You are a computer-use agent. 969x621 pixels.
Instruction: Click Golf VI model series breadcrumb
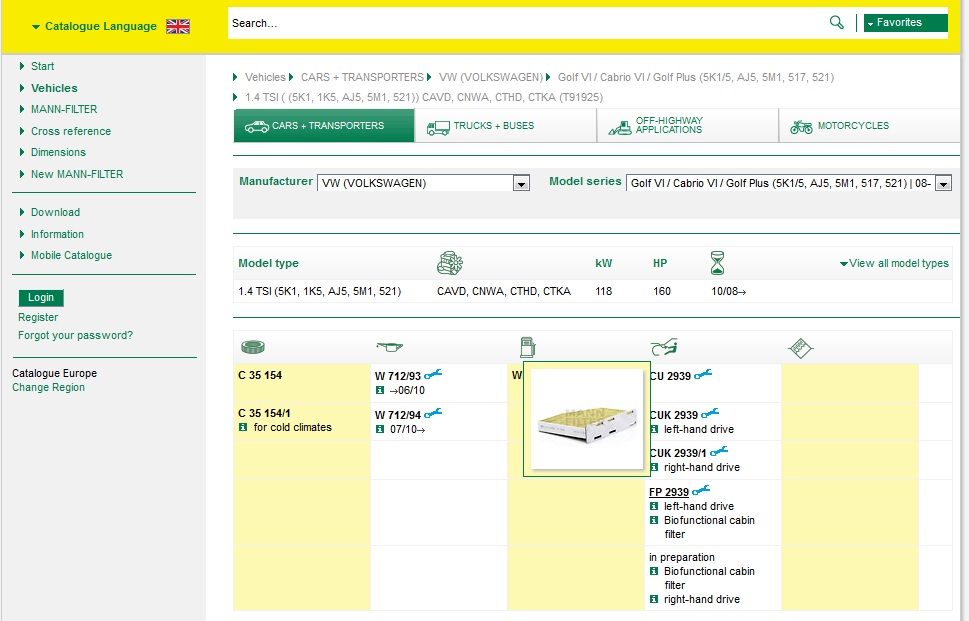(696, 77)
